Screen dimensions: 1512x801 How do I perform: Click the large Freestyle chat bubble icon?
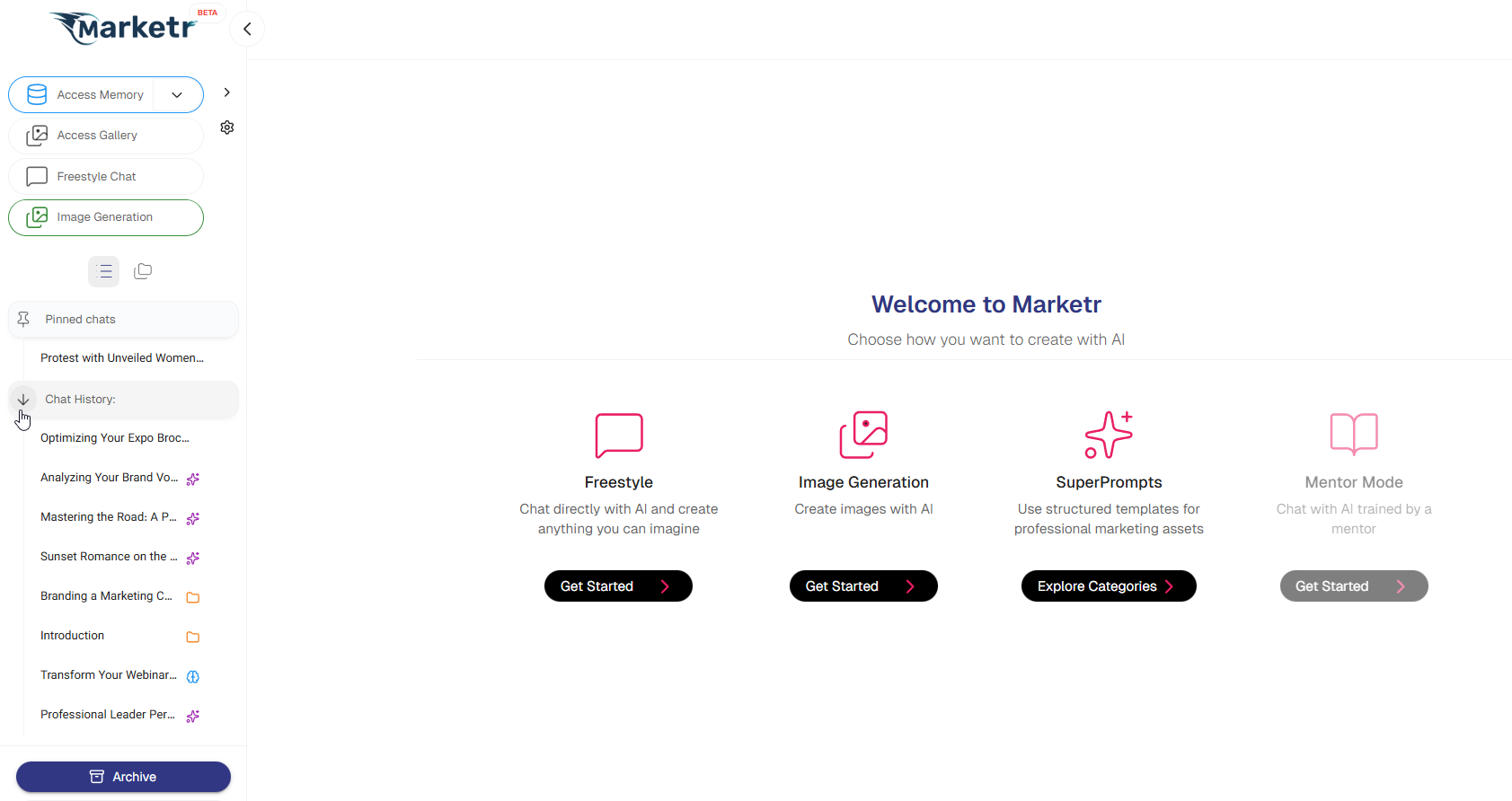click(x=619, y=436)
